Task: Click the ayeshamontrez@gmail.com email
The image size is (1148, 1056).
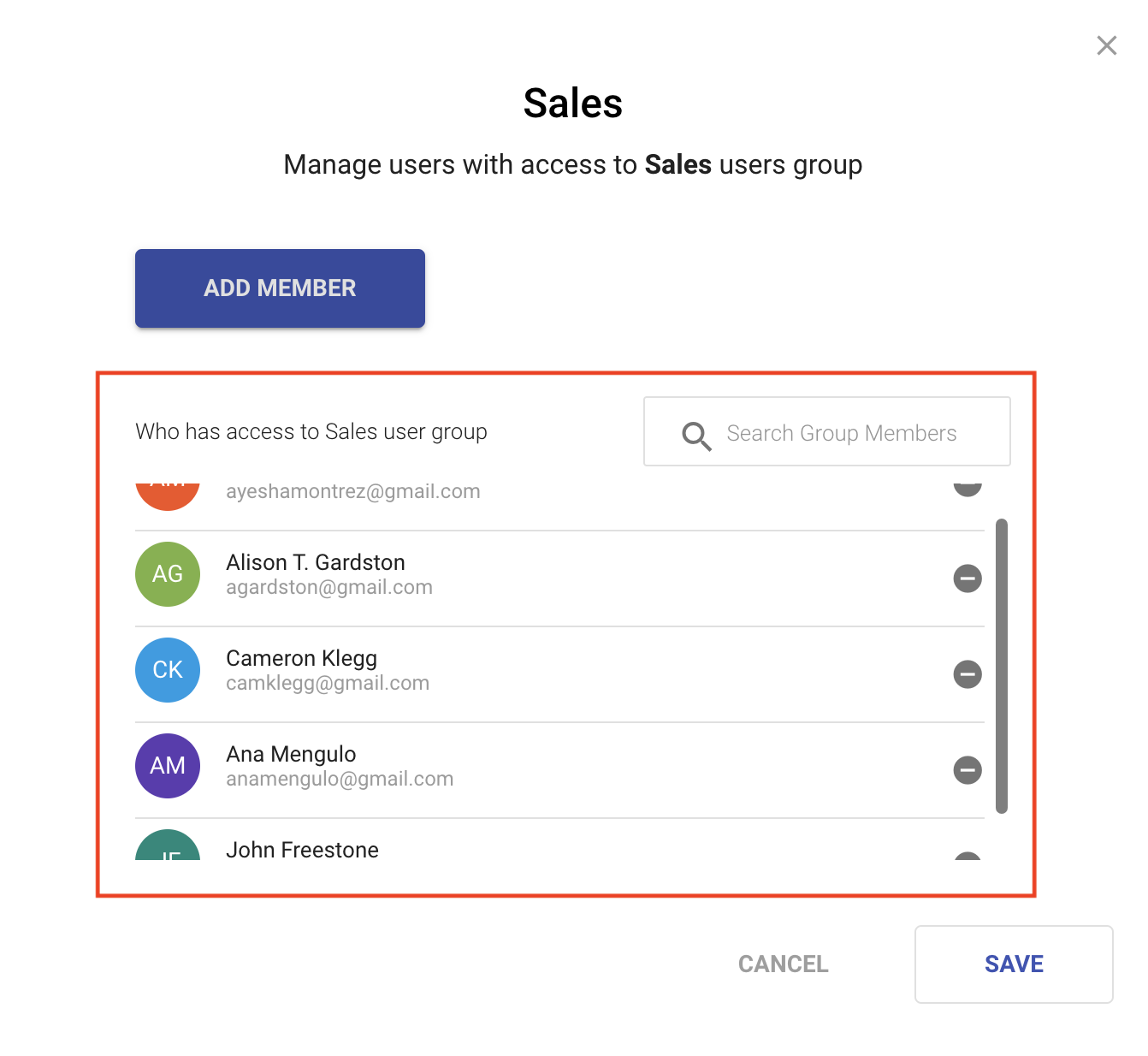Action: tap(352, 491)
